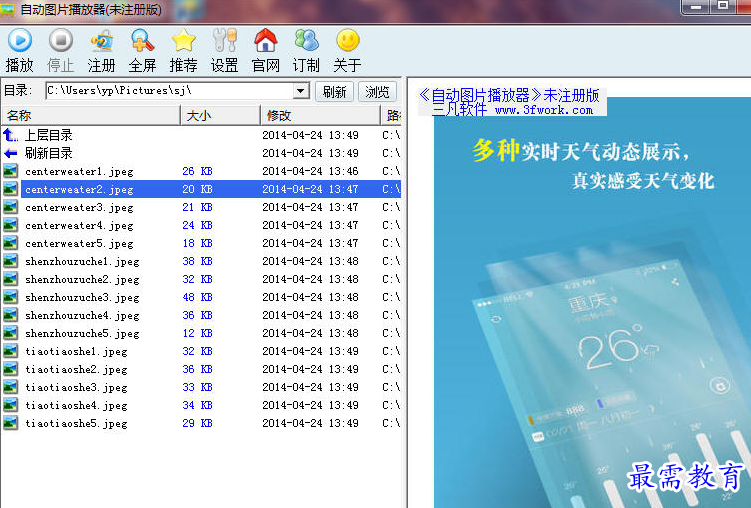Click the 29 KB size of tiaotiaoshe5.jpeg
Viewport: 751px width, 508px height.
197,423
